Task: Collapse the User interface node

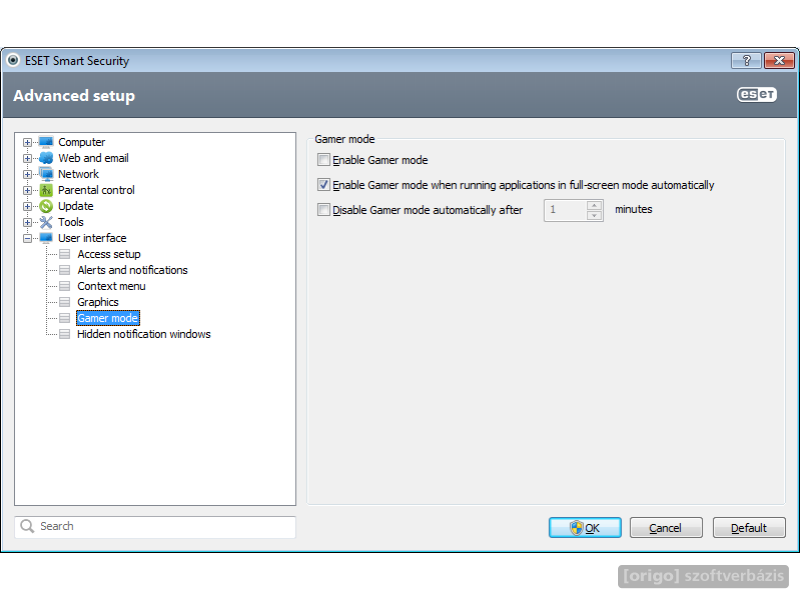Action: coord(28,238)
